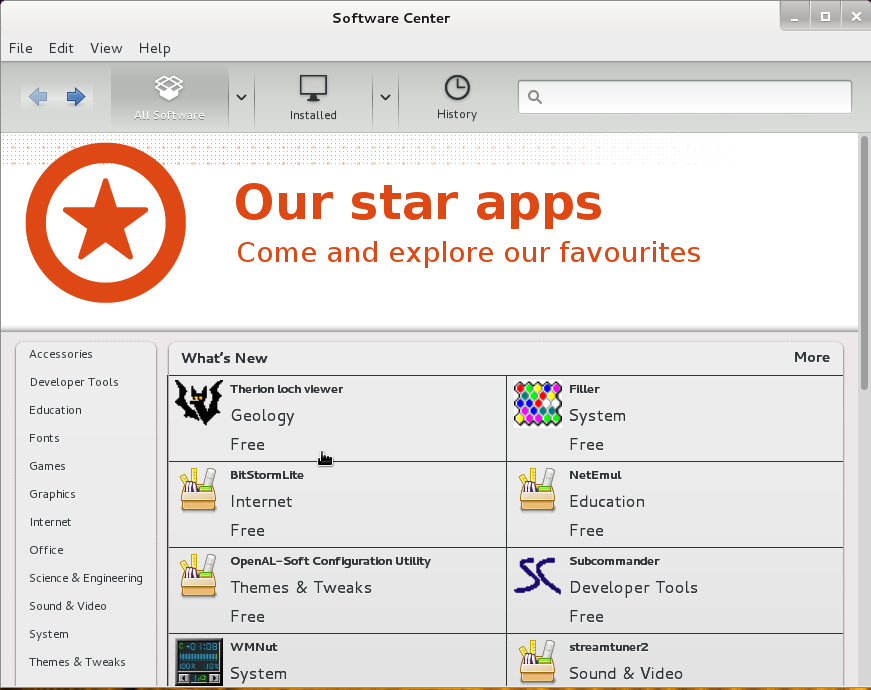
Task: Open the Therion loch viewer title
Action: [287, 389]
